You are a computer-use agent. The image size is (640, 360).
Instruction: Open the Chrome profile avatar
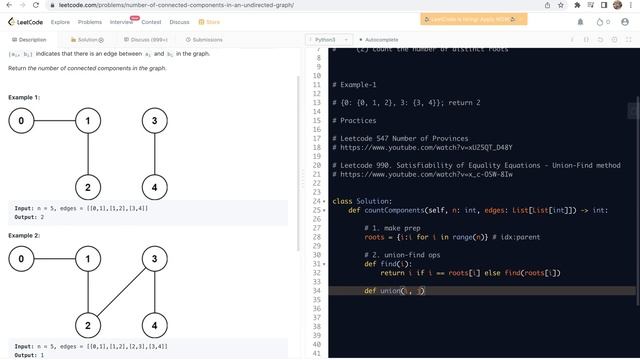coord(618,5)
